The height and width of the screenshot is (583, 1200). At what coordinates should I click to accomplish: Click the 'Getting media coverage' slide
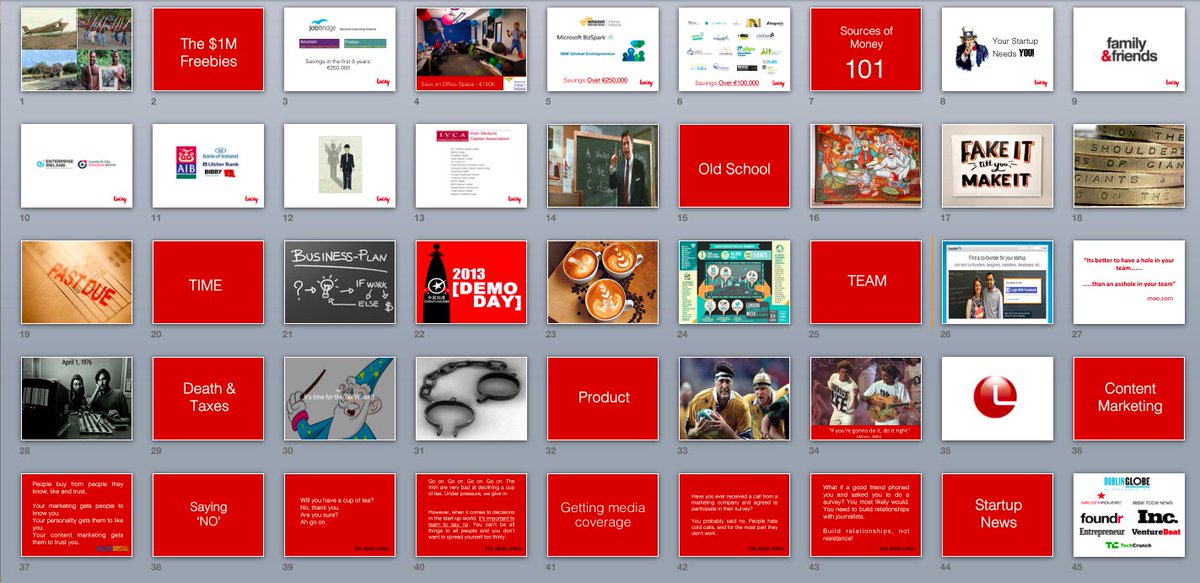[x=603, y=515]
